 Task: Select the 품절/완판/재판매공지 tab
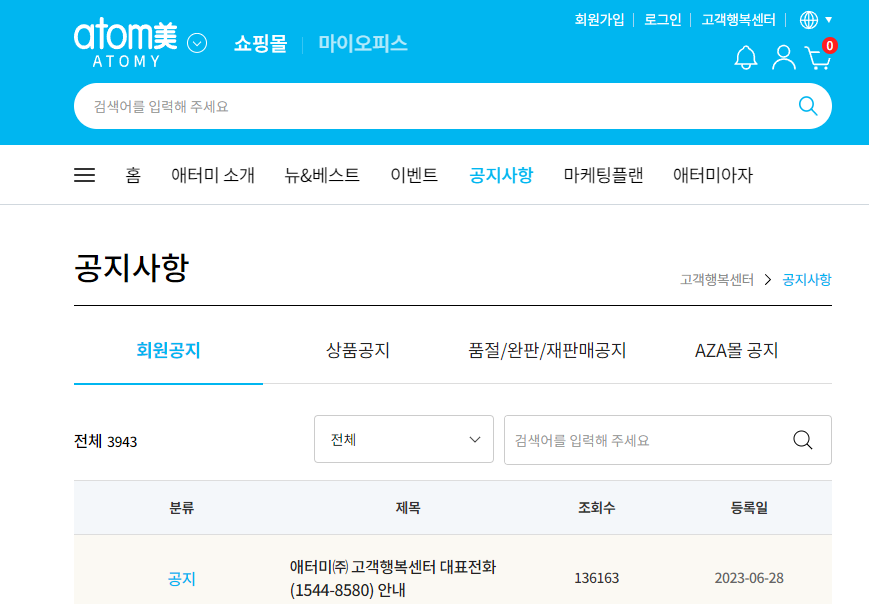click(548, 350)
